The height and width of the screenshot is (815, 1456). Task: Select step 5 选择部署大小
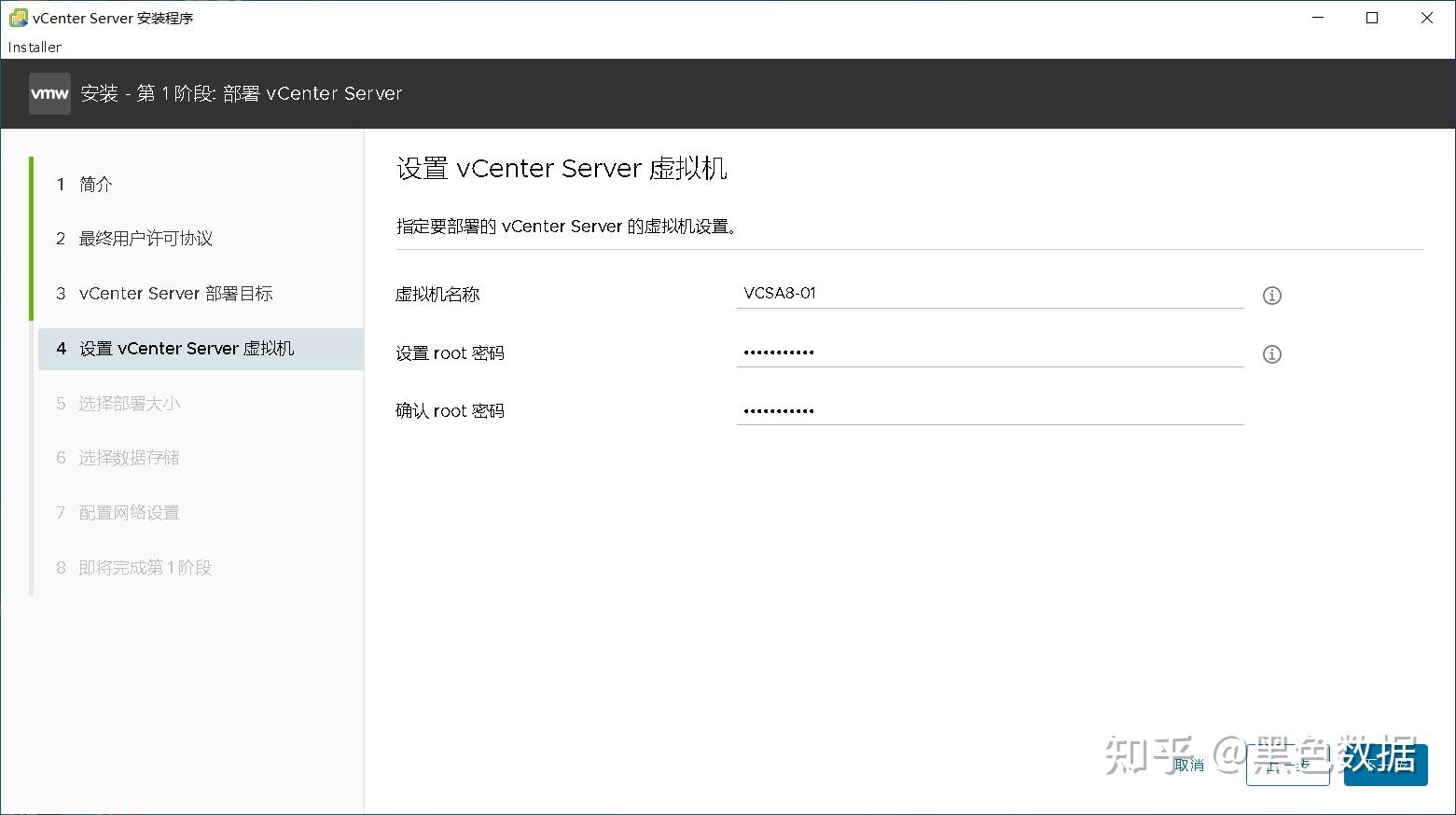pyautogui.click(x=129, y=404)
